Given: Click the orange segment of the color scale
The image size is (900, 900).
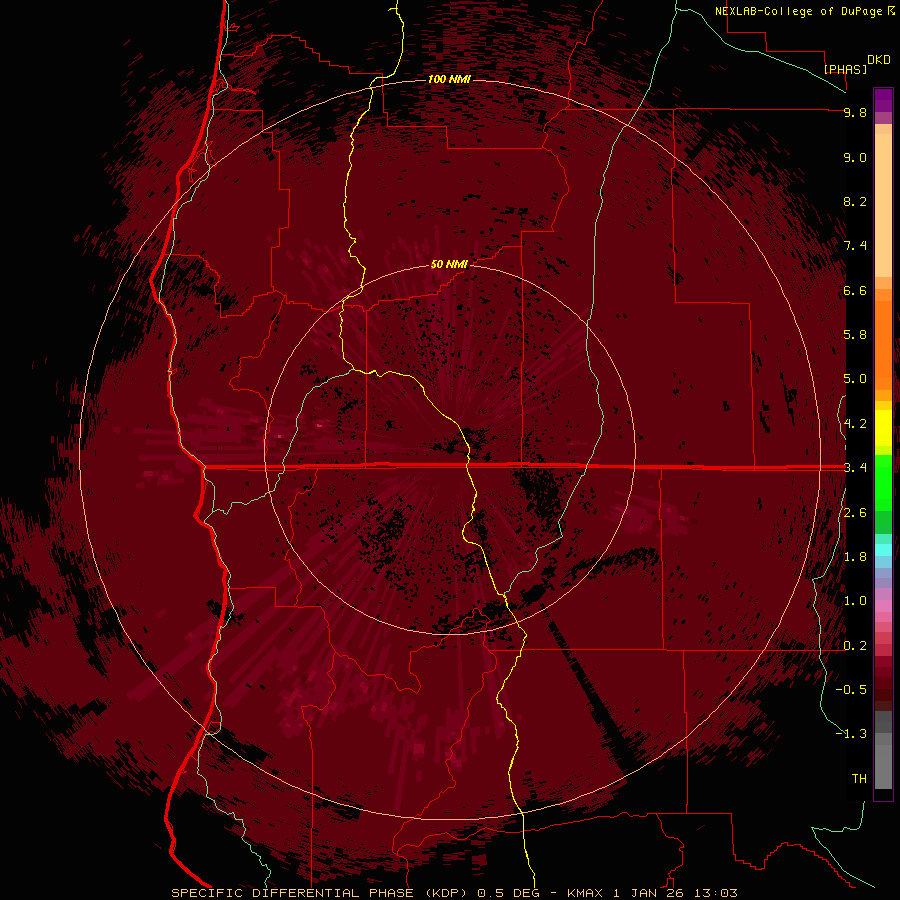Looking at the screenshot, I should (x=883, y=345).
